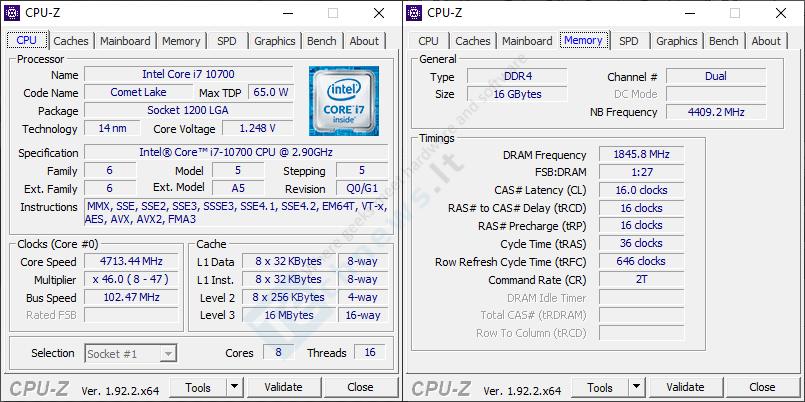805x402 pixels.
Task: Click L1 Data value 8 x 32 KBytes
Action: pyautogui.click(x=289, y=261)
